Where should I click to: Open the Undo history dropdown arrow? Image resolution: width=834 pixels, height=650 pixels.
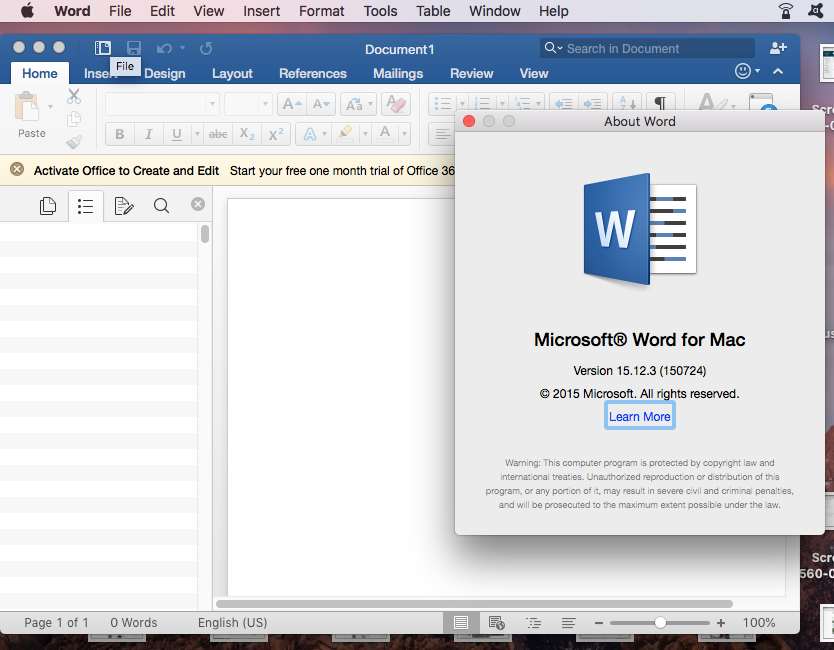(182, 48)
